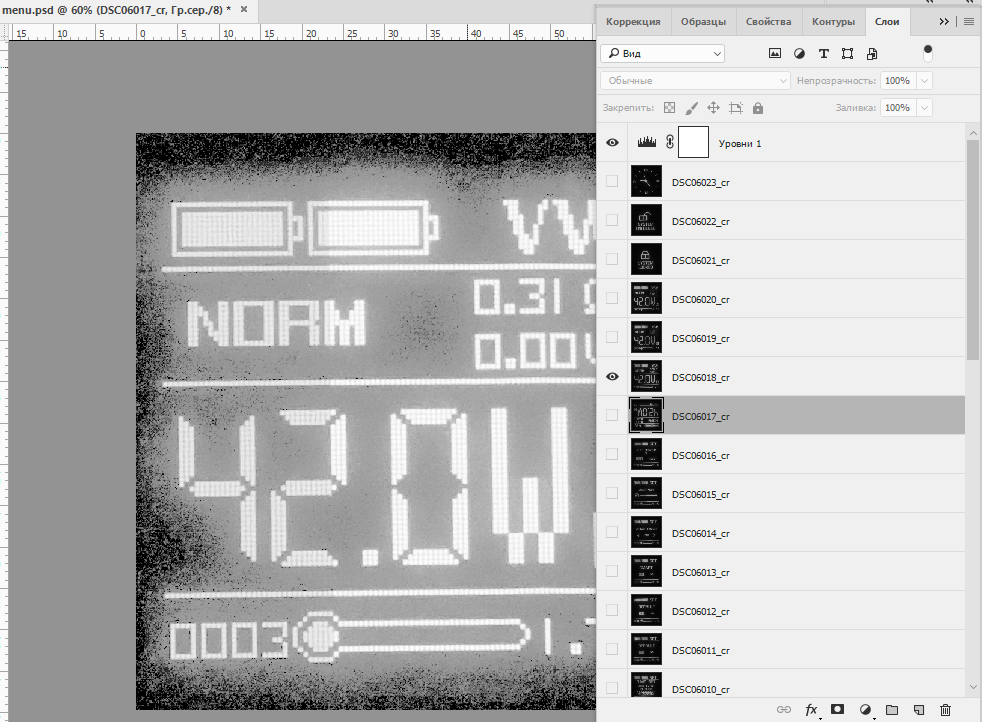Close menu.psd document tab
This screenshot has width=982, height=722.
click(244, 9)
